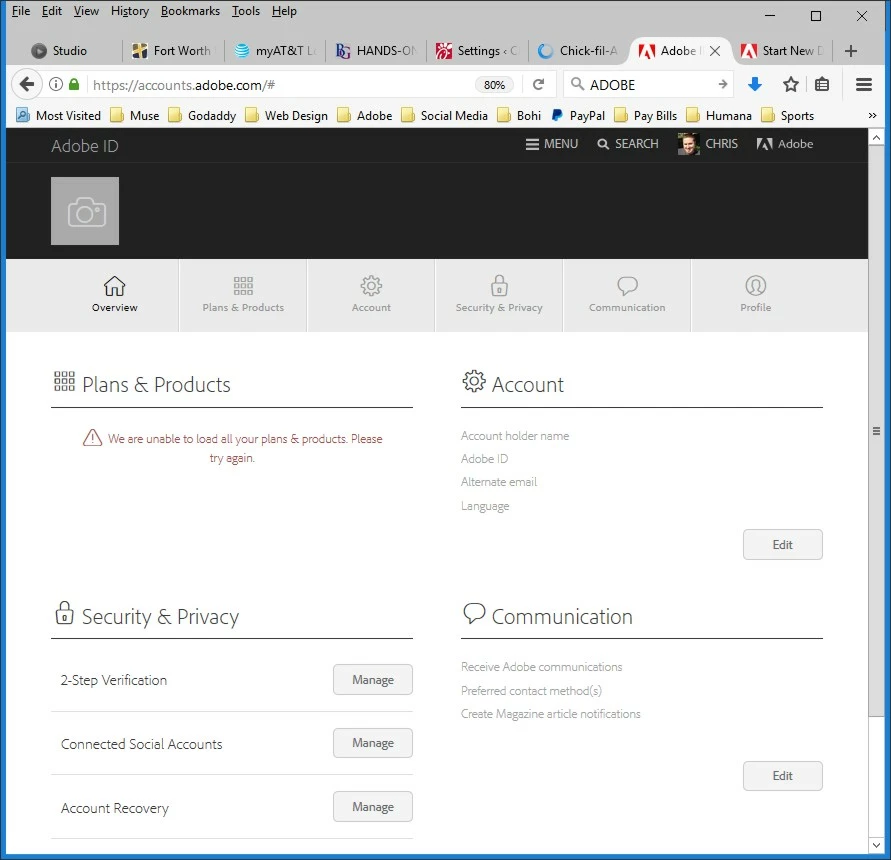Manage Connected Social Accounts
This screenshot has height=860, width=891.
373,743
